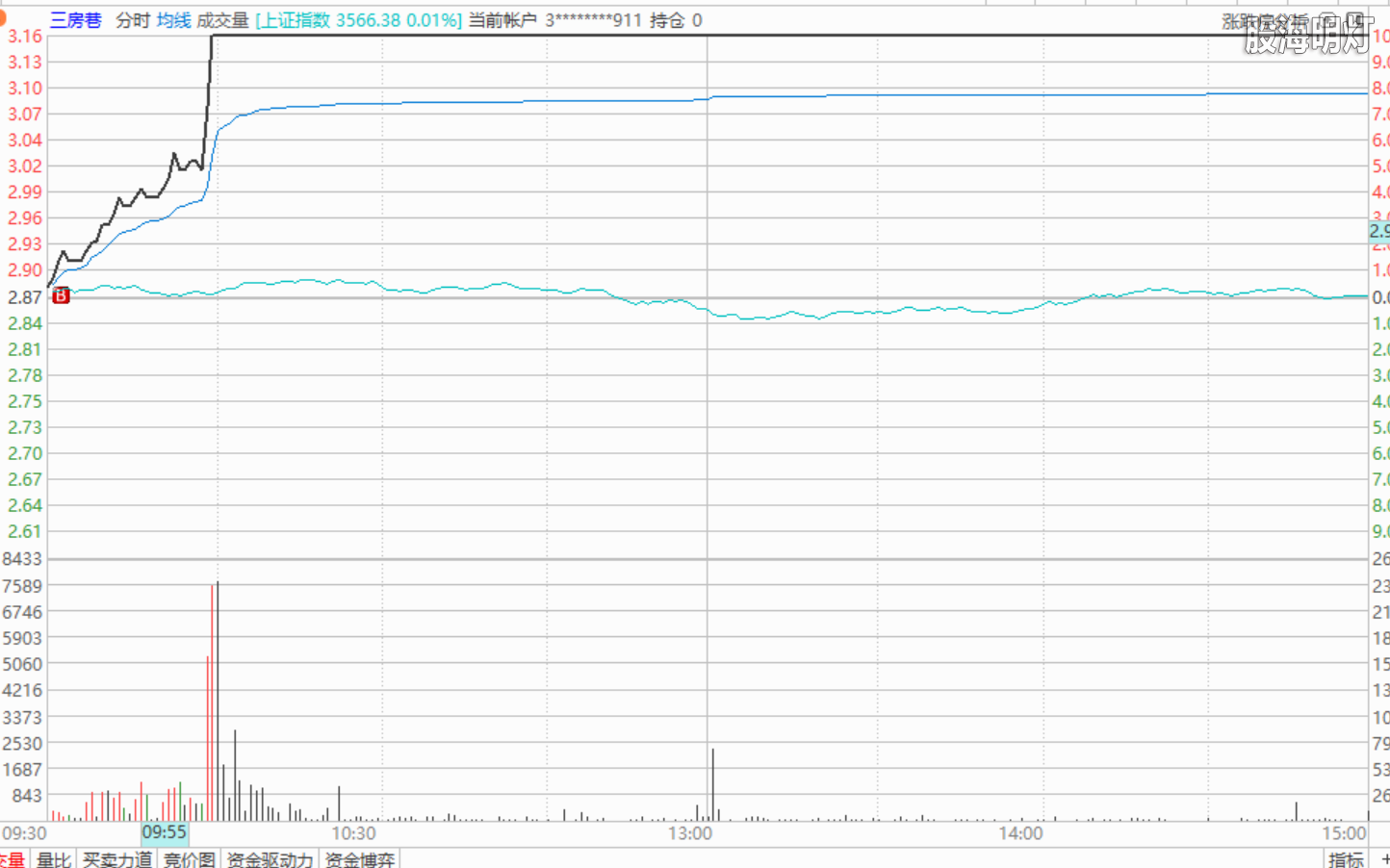The width and height of the screenshot is (1390, 868).
Task: Open the 买卖力道 tab
Action: tap(116, 858)
